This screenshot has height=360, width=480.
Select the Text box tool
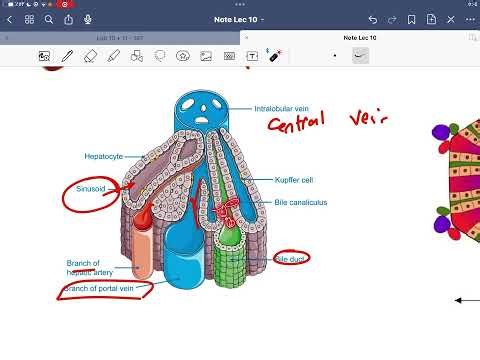coord(252,56)
